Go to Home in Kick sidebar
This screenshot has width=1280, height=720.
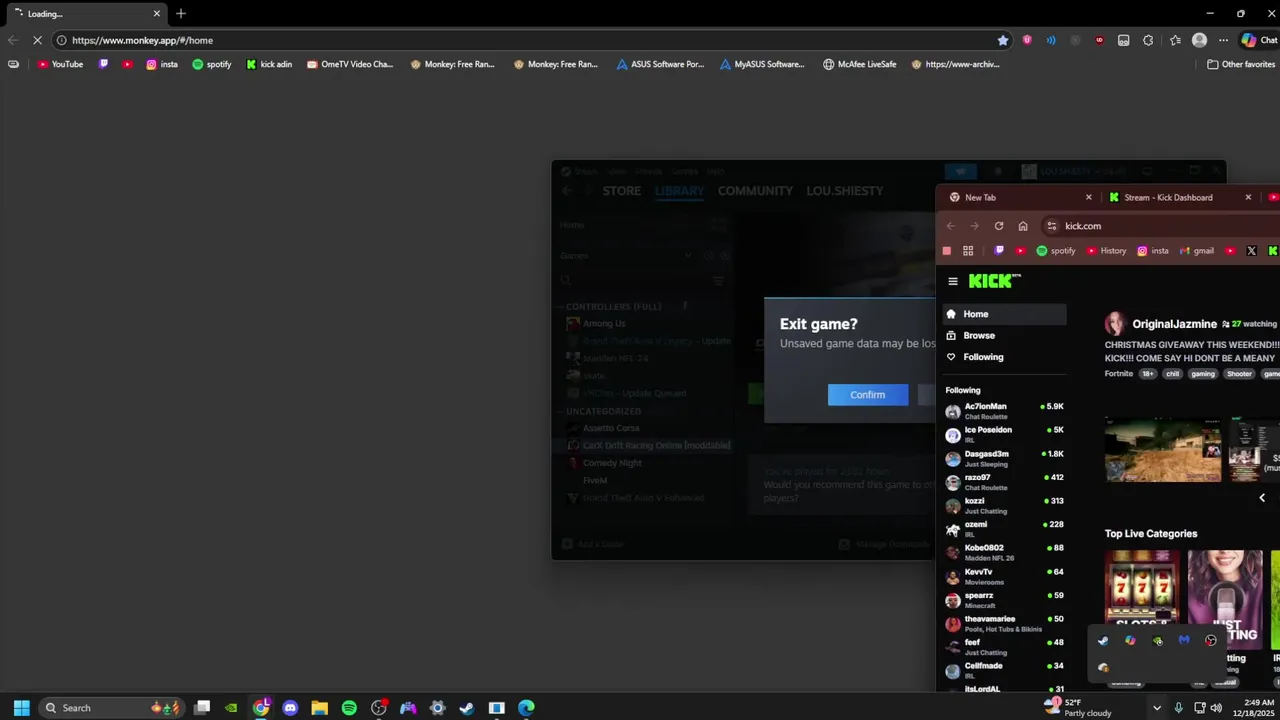click(x=1004, y=314)
